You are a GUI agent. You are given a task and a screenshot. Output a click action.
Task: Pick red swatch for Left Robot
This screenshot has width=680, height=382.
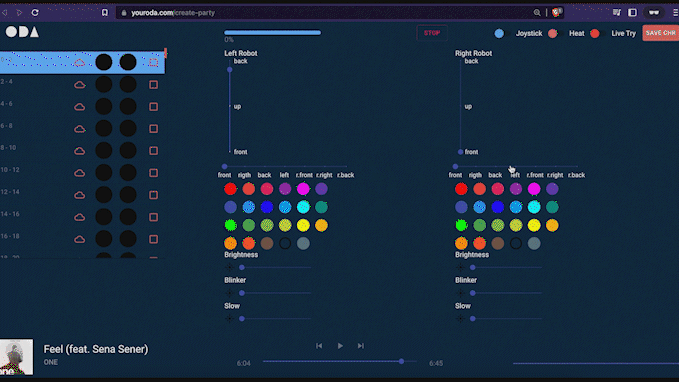(230, 189)
